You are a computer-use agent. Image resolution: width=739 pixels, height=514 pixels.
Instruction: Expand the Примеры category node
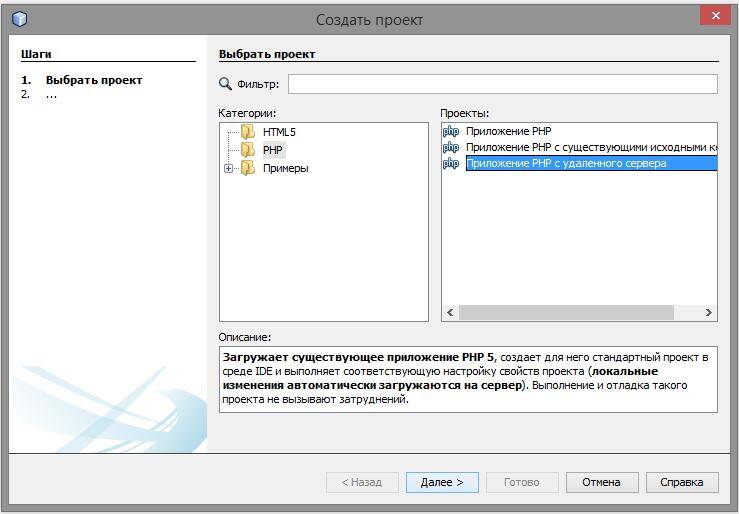[229, 168]
